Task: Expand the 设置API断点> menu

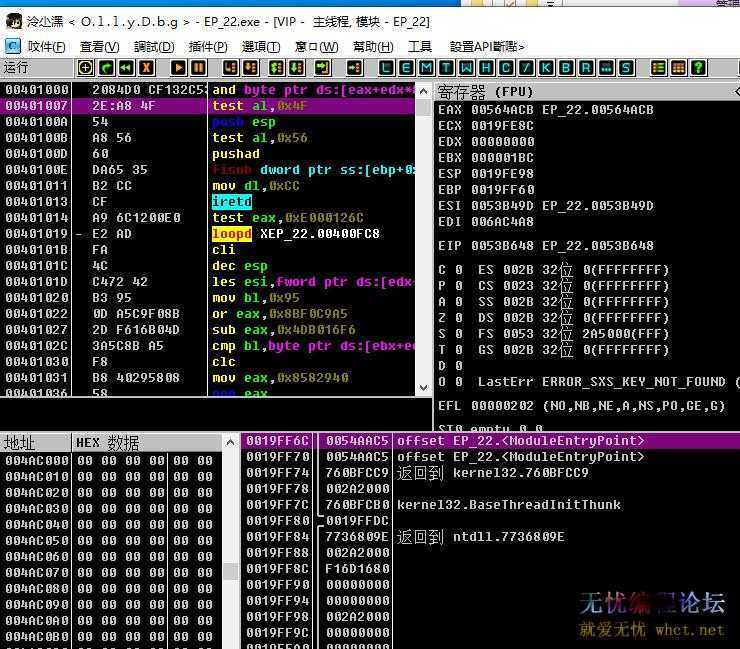Action: 487,47
